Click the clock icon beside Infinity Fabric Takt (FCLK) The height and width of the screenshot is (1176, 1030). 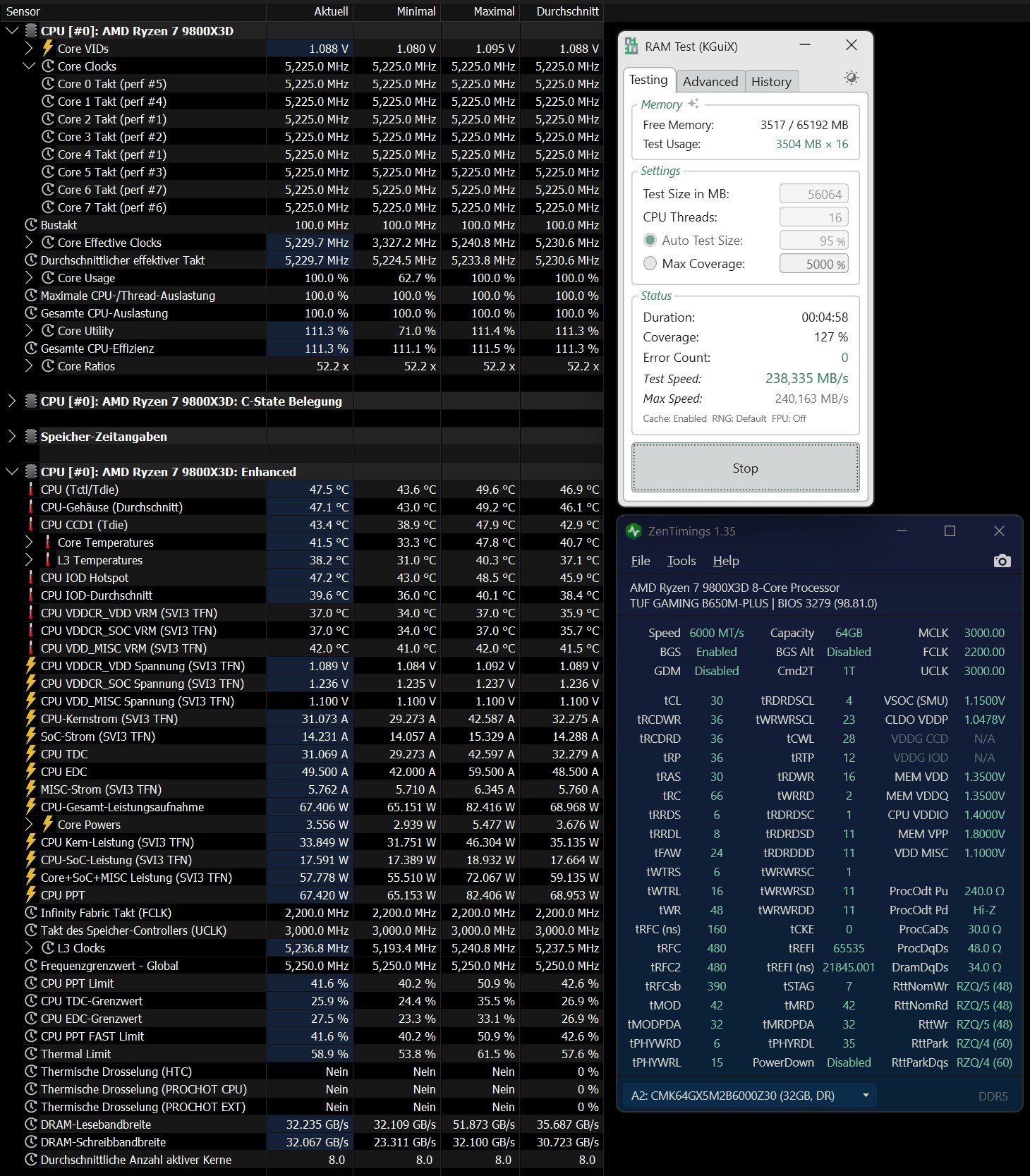31,913
